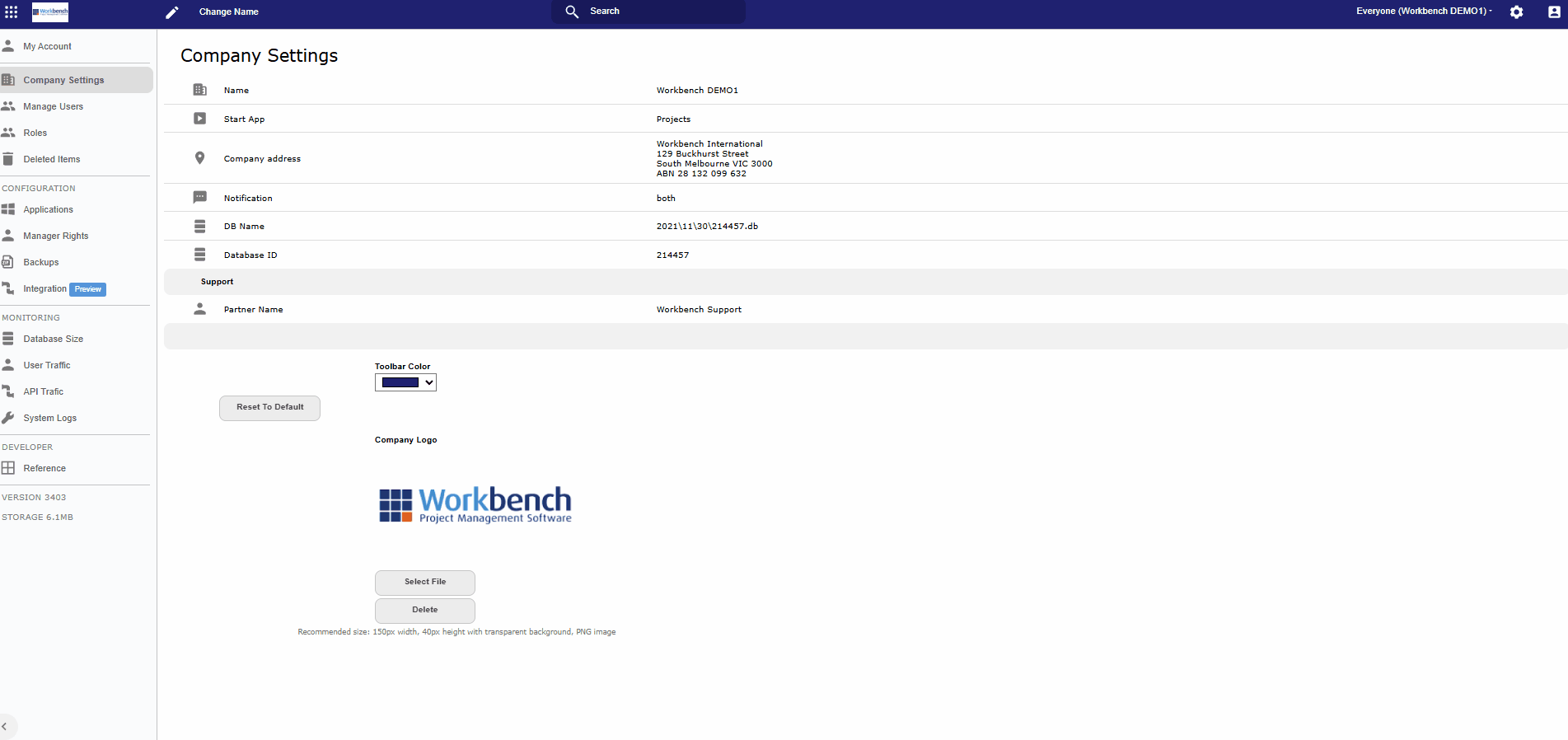Open the apps grid launcher icon
Viewport: 1568px width, 740px height.
(12, 12)
